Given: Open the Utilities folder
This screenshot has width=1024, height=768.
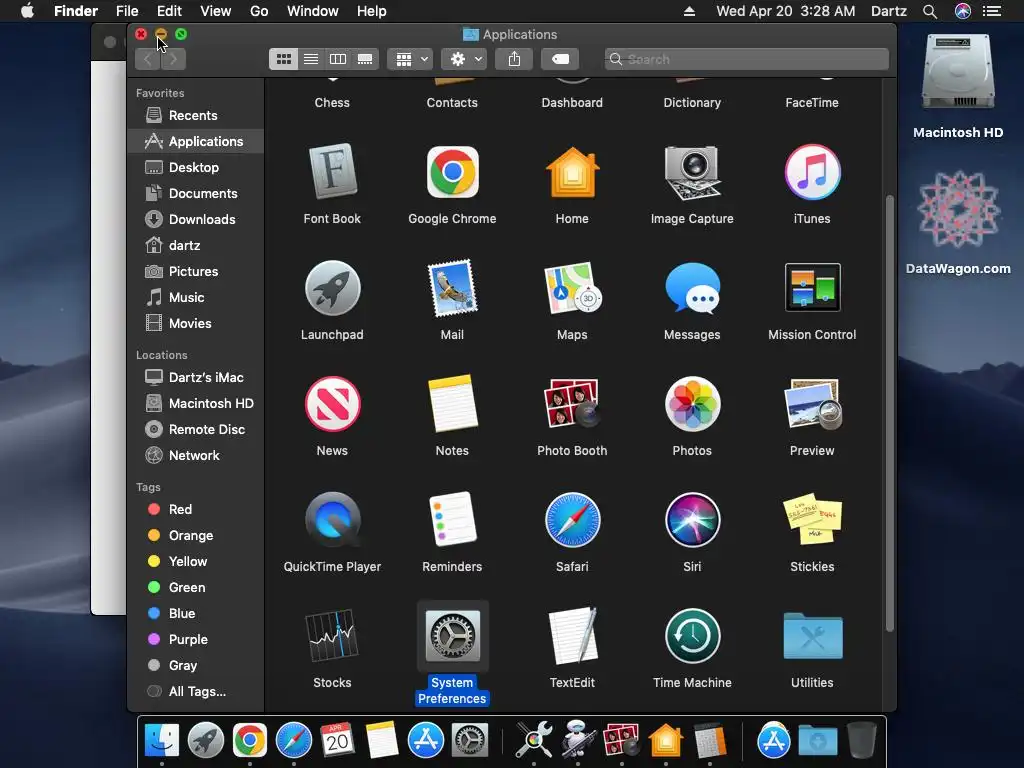Looking at the screenshot, I should (x=812, y=635).
